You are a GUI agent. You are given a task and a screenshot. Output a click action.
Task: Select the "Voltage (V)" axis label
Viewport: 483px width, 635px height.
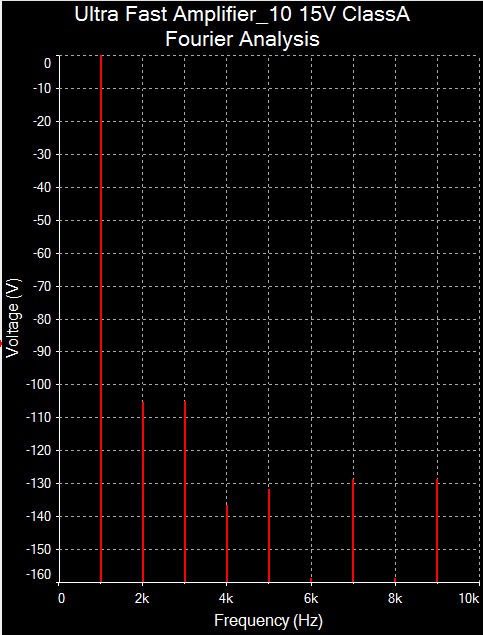point(13,318)
